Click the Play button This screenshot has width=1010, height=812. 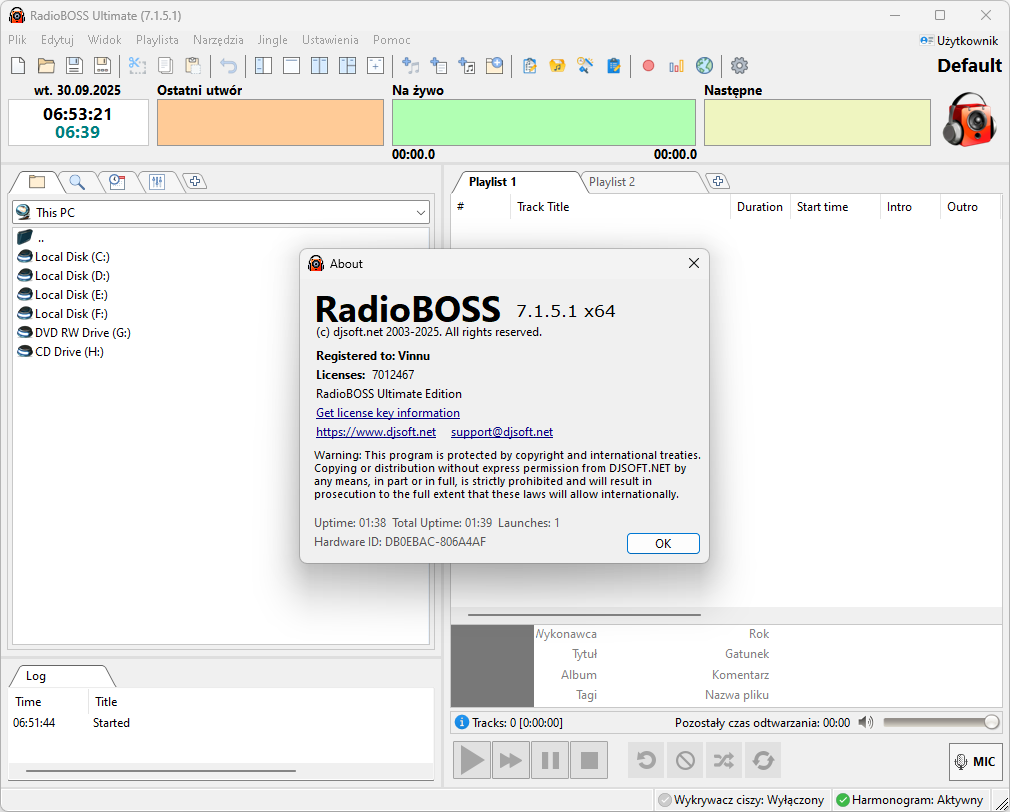pyautogui.click(x=472, y=760)
